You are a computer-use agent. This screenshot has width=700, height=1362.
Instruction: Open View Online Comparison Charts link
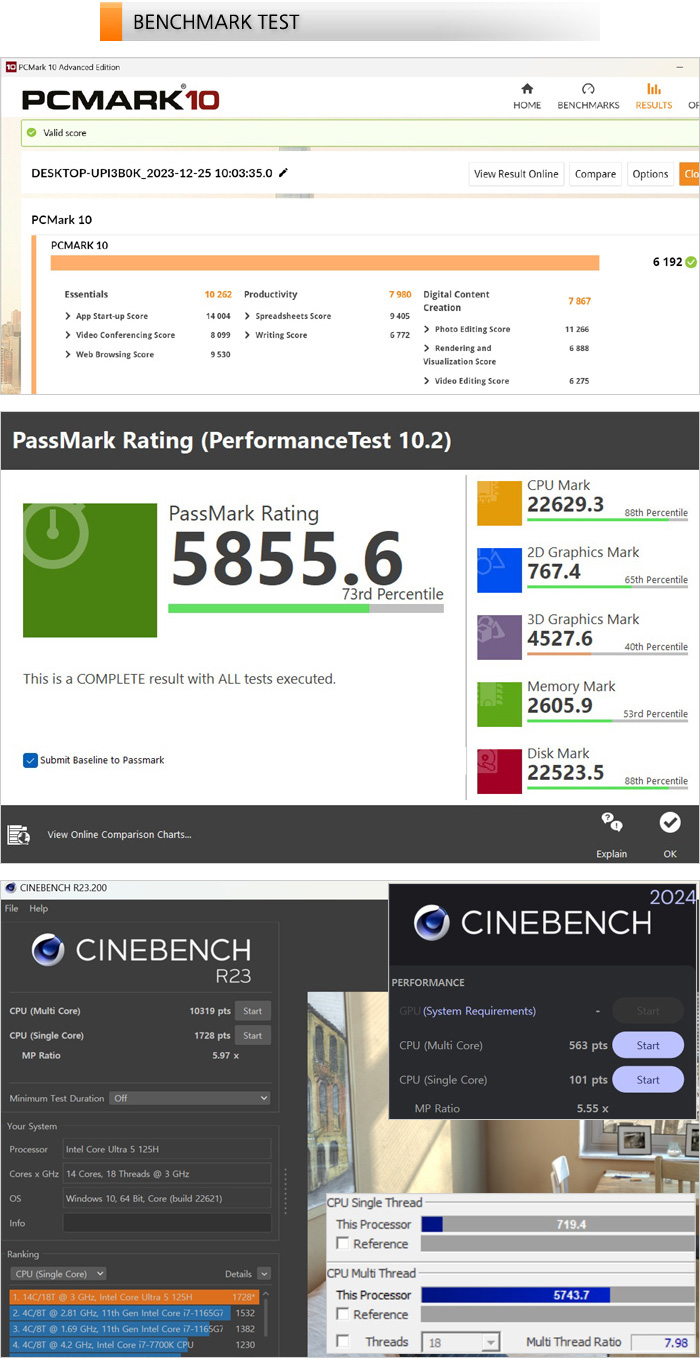coord(119,835)
